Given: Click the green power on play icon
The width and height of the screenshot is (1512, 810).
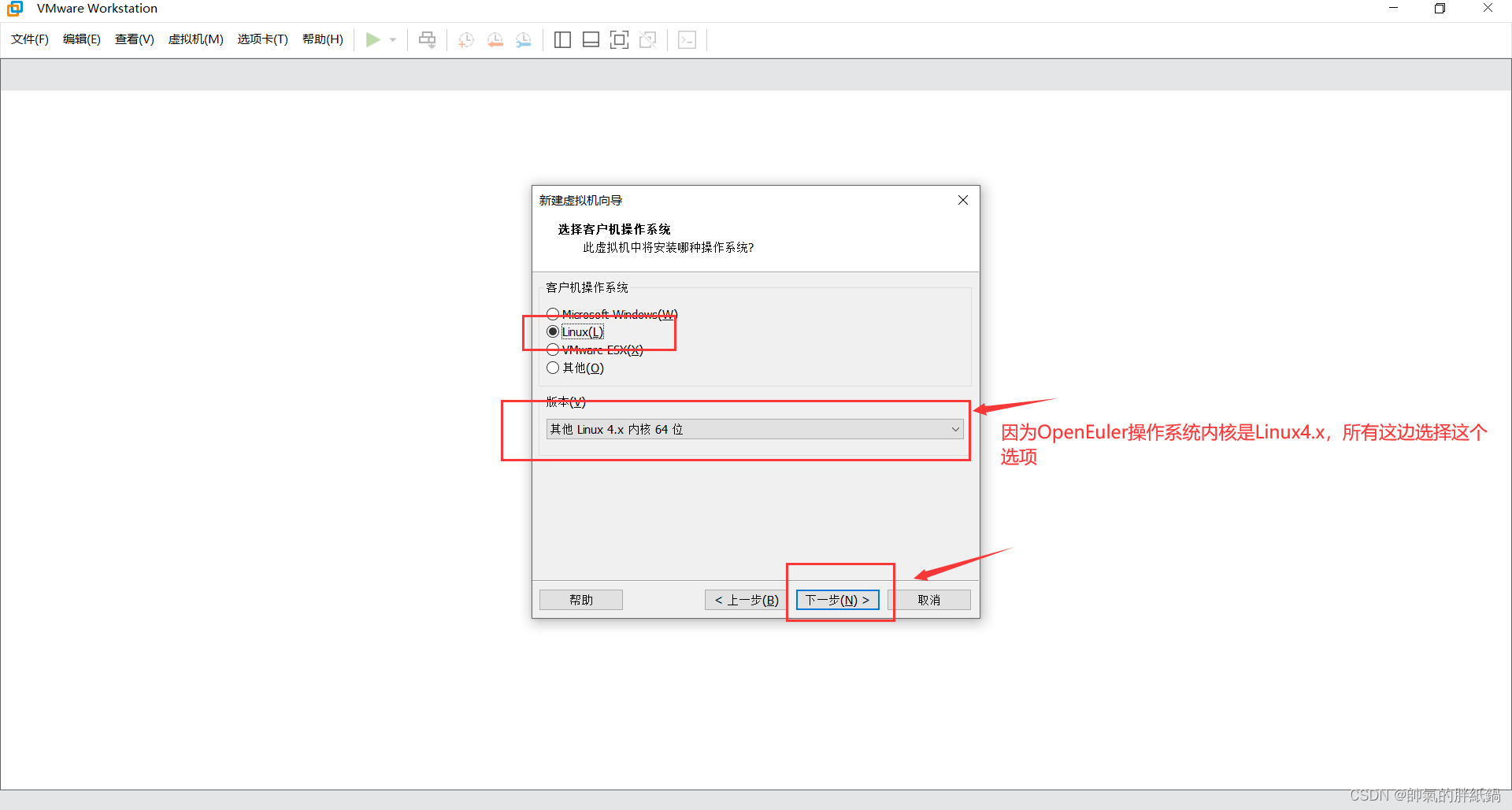Looking at the screenshot, I should [x=373, y=39].
